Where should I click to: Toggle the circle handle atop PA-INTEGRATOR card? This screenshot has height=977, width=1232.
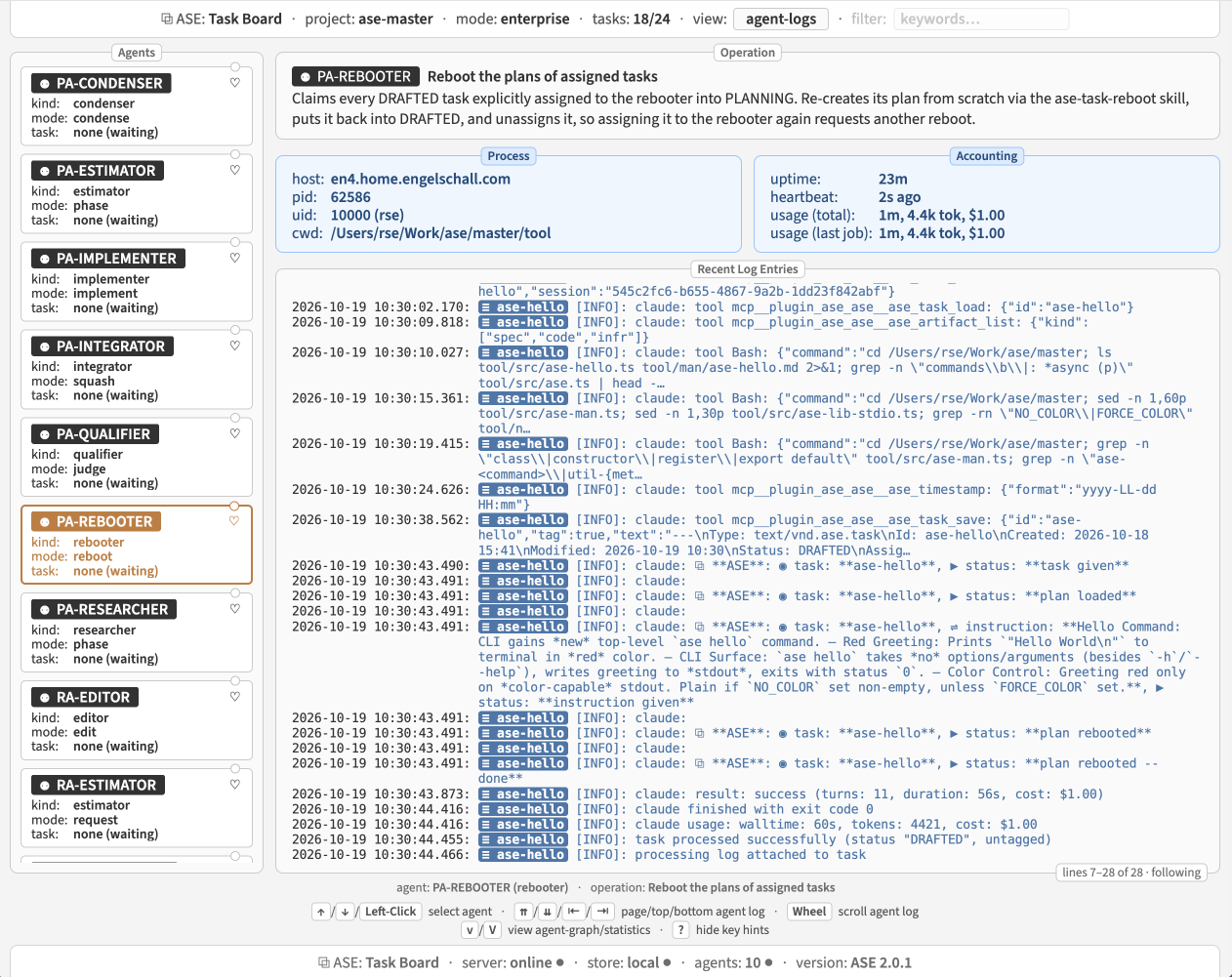click(x=235, y=330)
